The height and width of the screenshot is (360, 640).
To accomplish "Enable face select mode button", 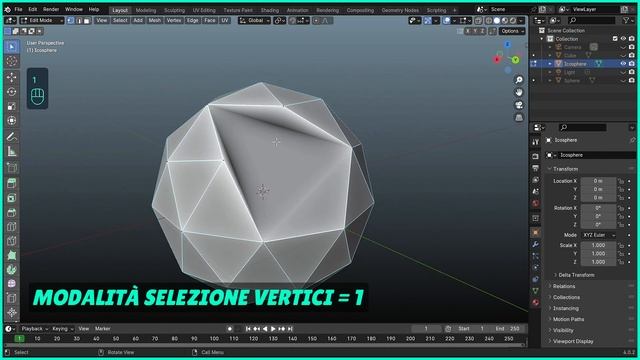I will tap(87, 20).
